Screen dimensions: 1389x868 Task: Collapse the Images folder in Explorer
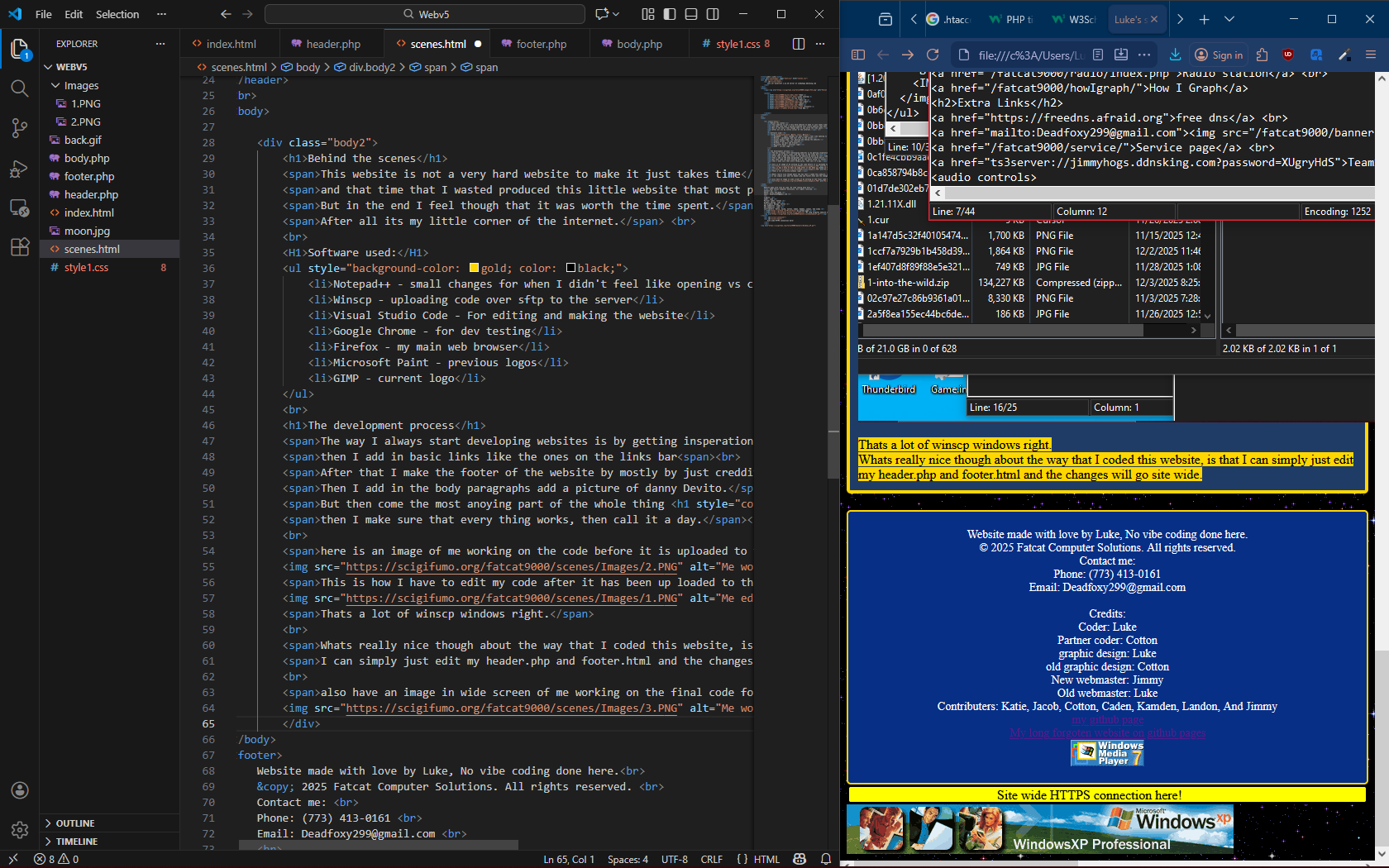pos(80,85)
